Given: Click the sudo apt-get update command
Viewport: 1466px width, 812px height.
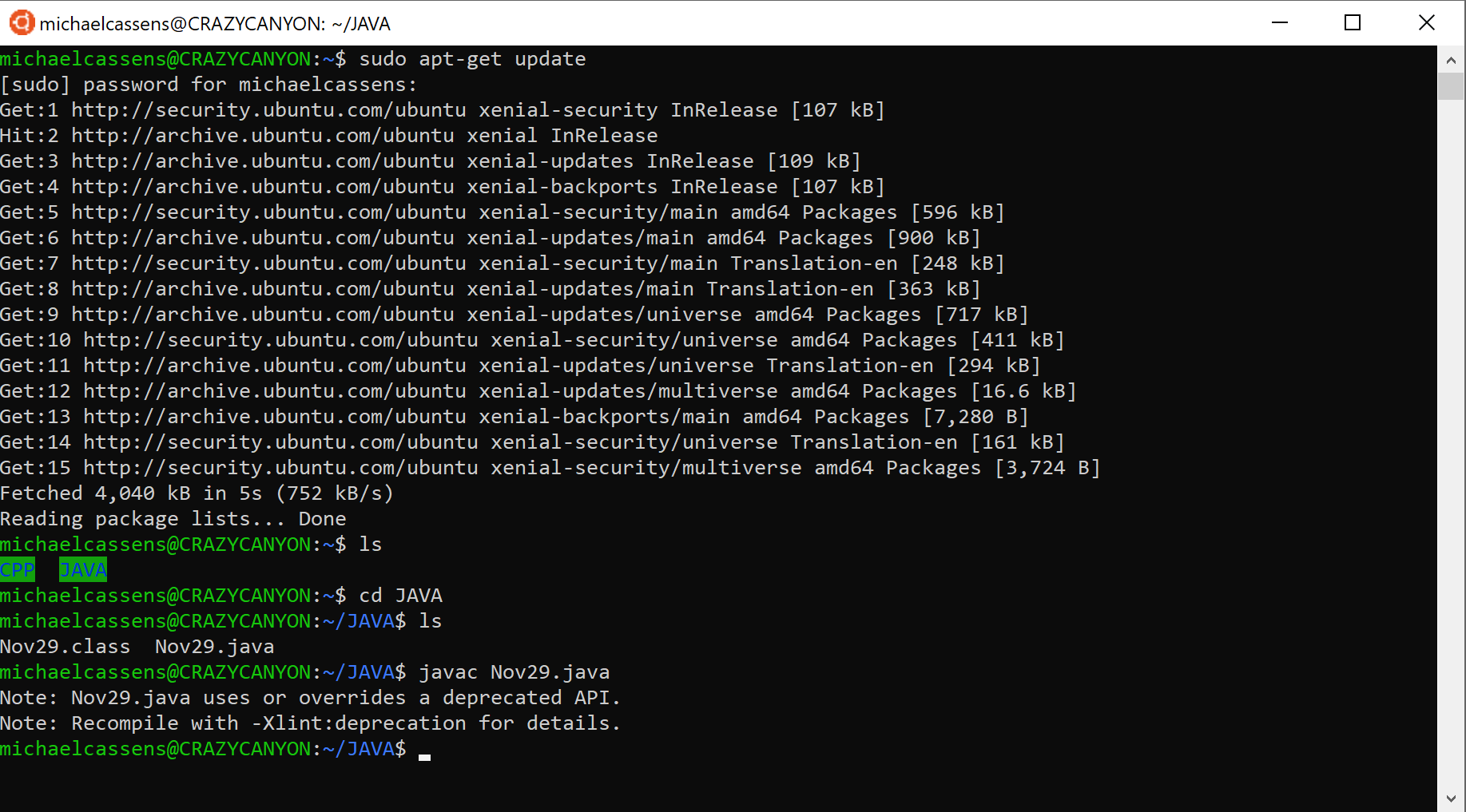Looking at the screenshot, I should coord(471,58).
